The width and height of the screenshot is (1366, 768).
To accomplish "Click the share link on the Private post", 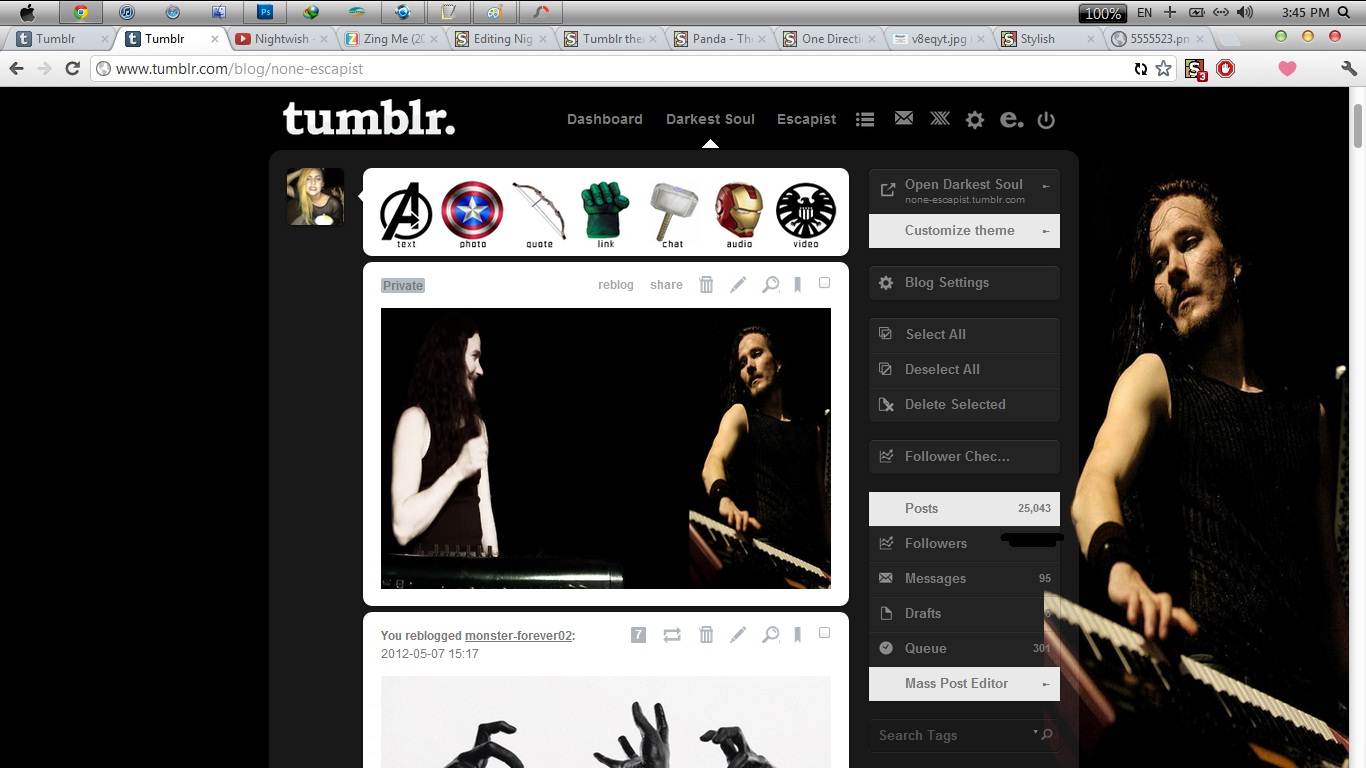I will [x=666, y=285].
